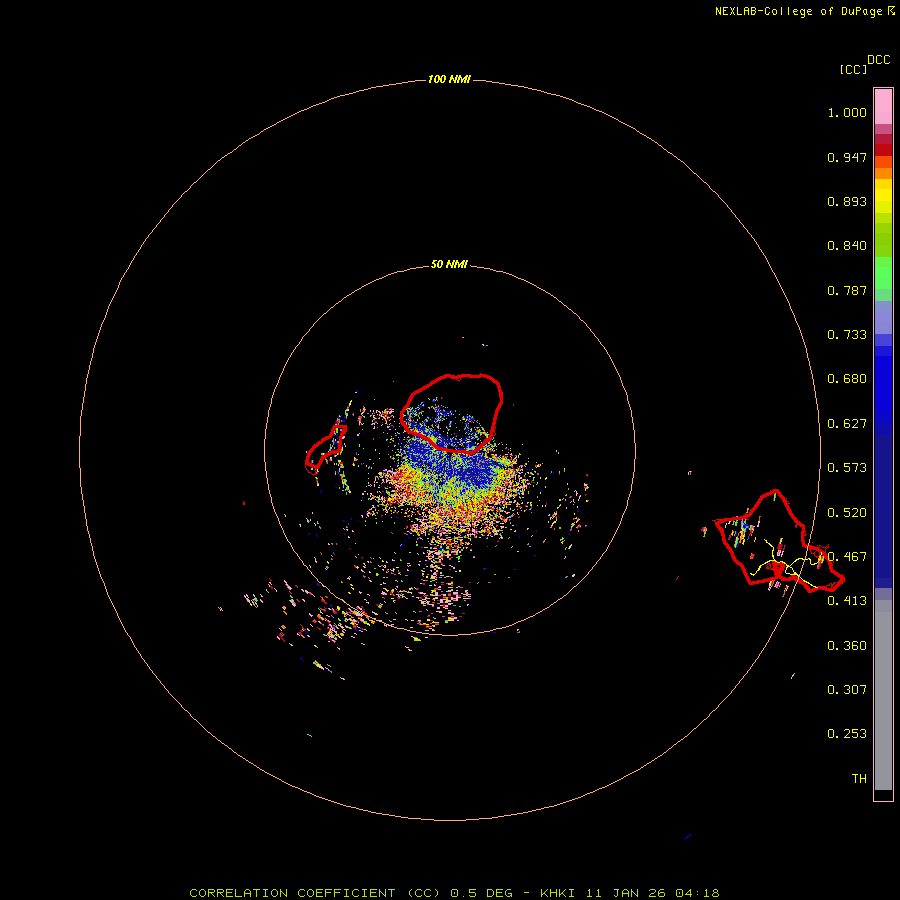Select the 0.787 legend value

[x=847, y=290]
